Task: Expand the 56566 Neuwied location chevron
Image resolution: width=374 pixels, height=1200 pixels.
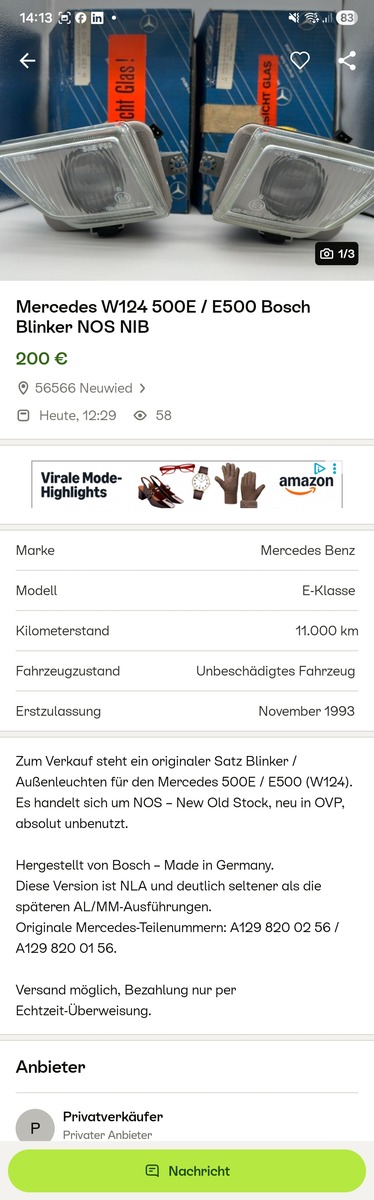Action: [x=143, y=388]
